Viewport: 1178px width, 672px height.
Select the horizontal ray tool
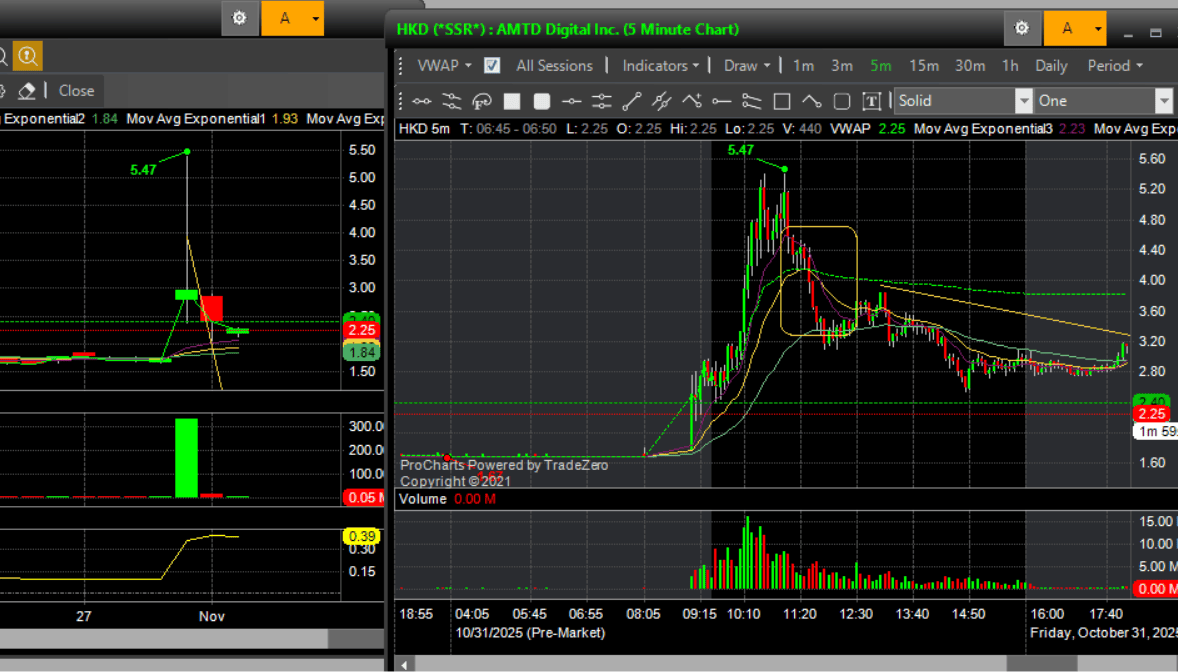coord(722,101)
